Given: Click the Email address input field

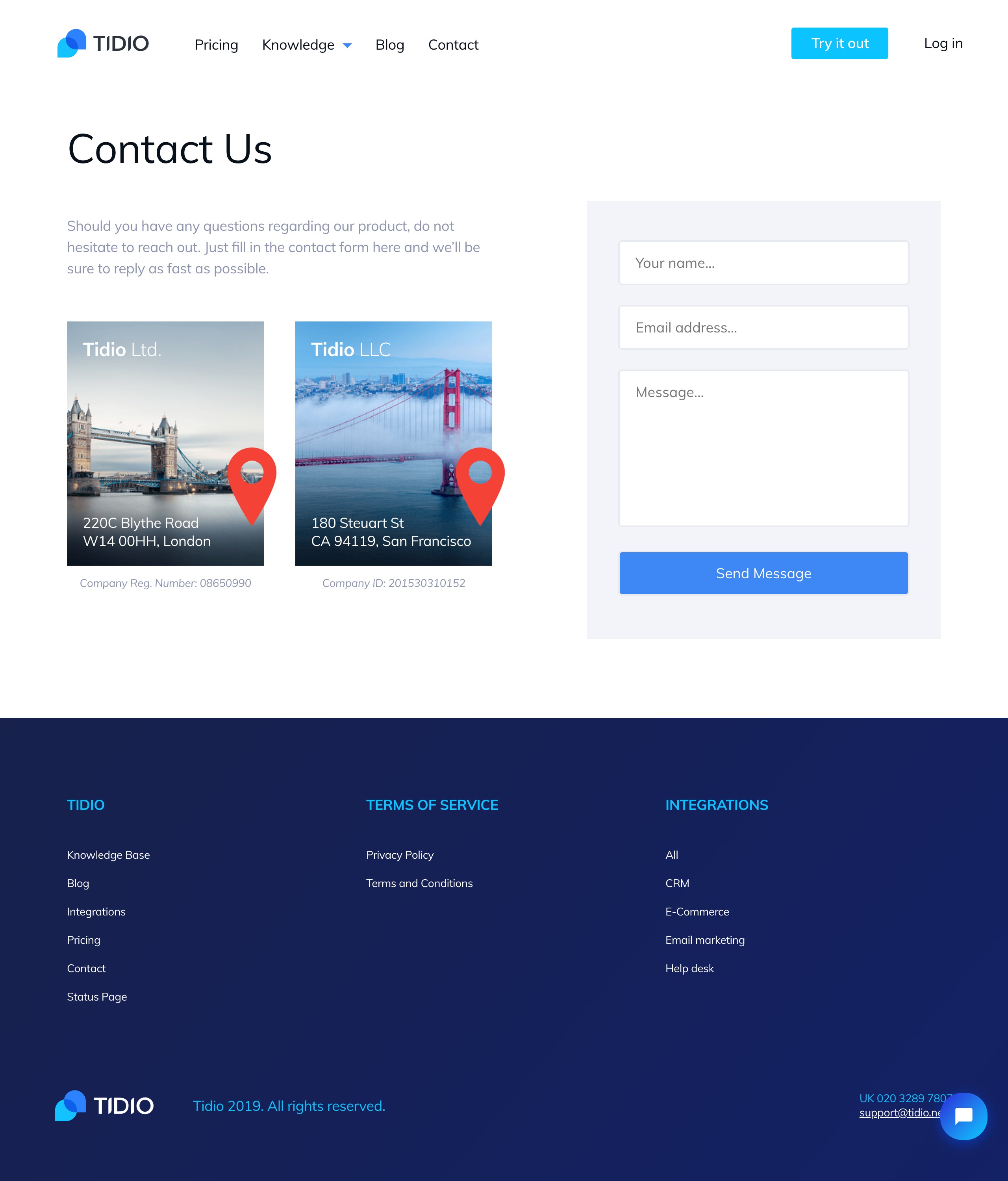Looking at the screenshot, I should [x=764, y=327].
